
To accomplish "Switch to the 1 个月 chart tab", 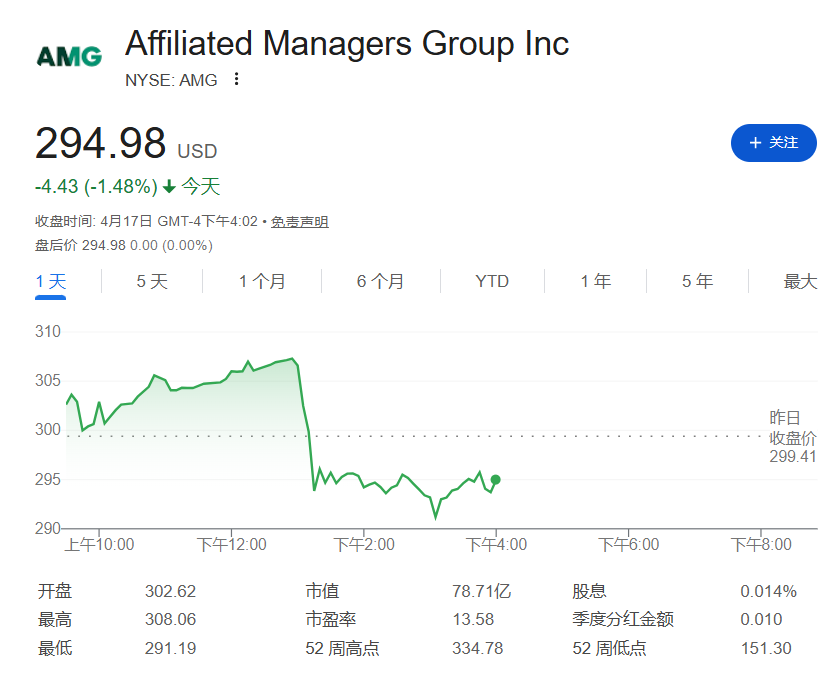I will pos(262,281).
